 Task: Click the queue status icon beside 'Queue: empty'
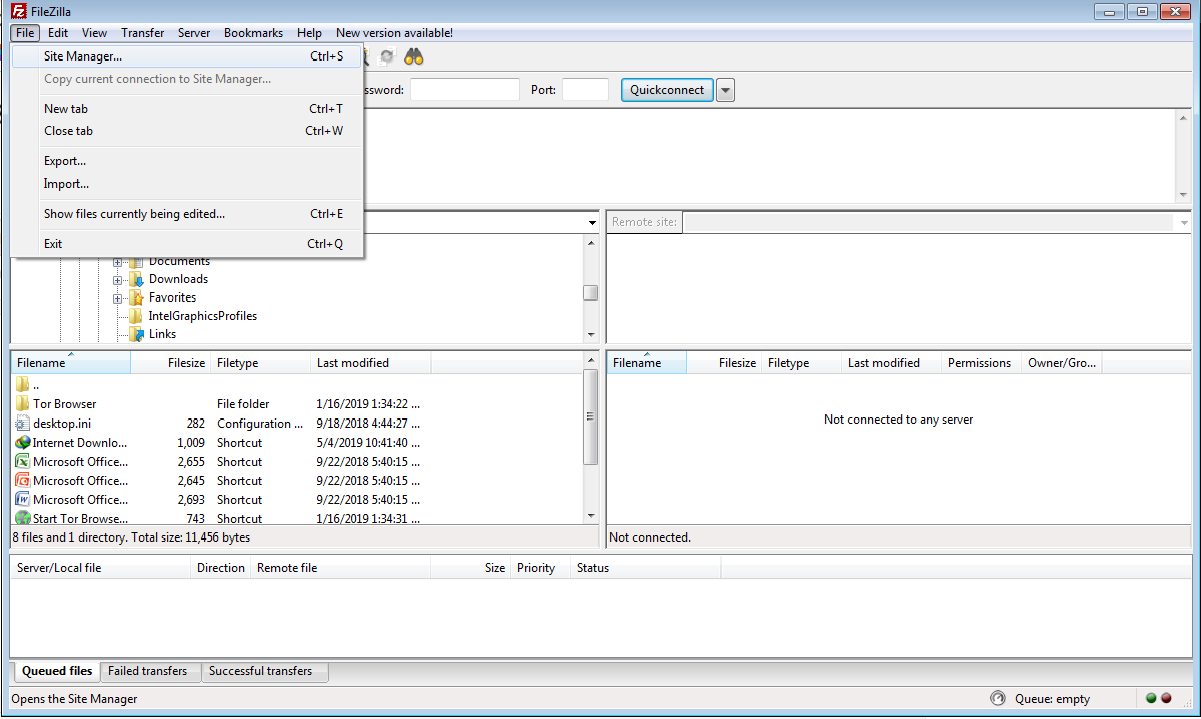997,698
